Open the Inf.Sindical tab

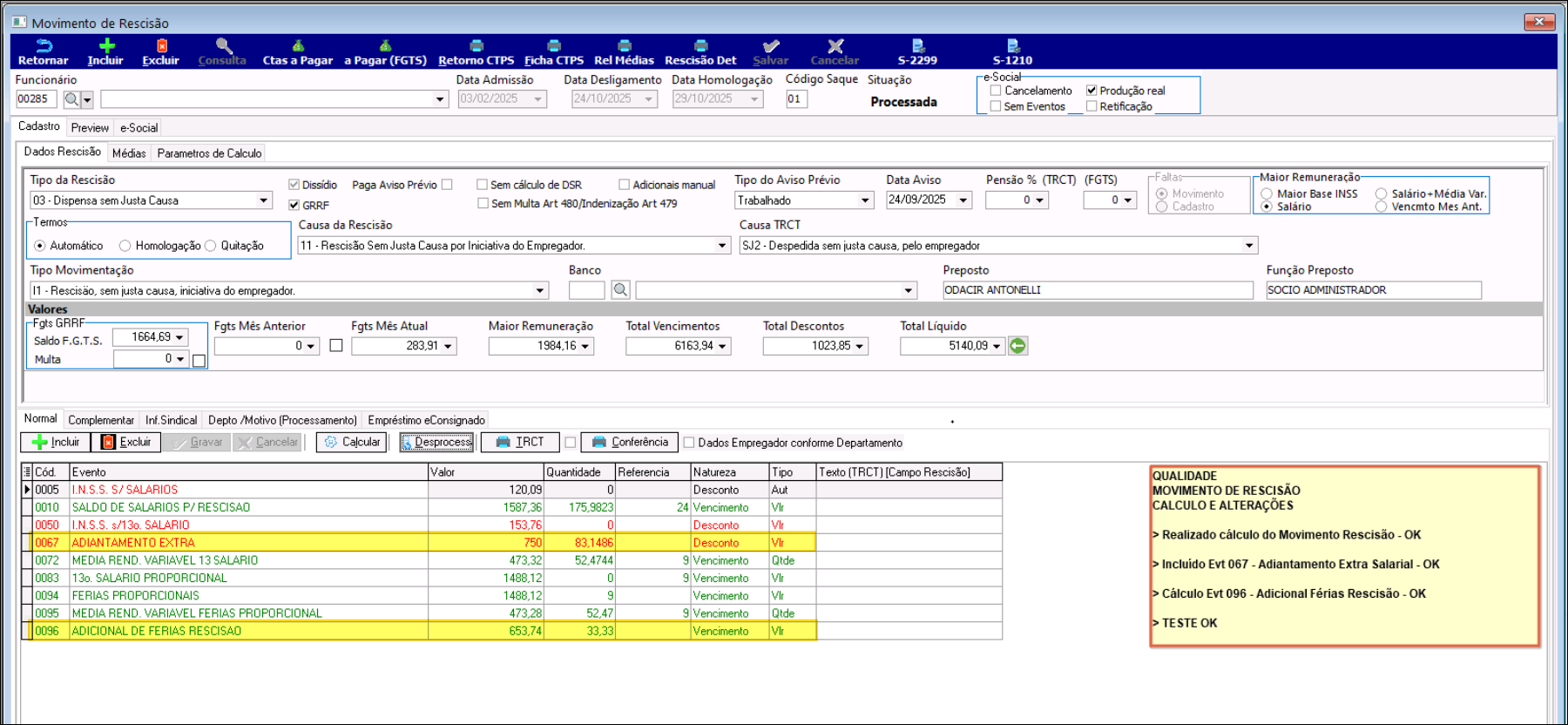tap(171, 420)
